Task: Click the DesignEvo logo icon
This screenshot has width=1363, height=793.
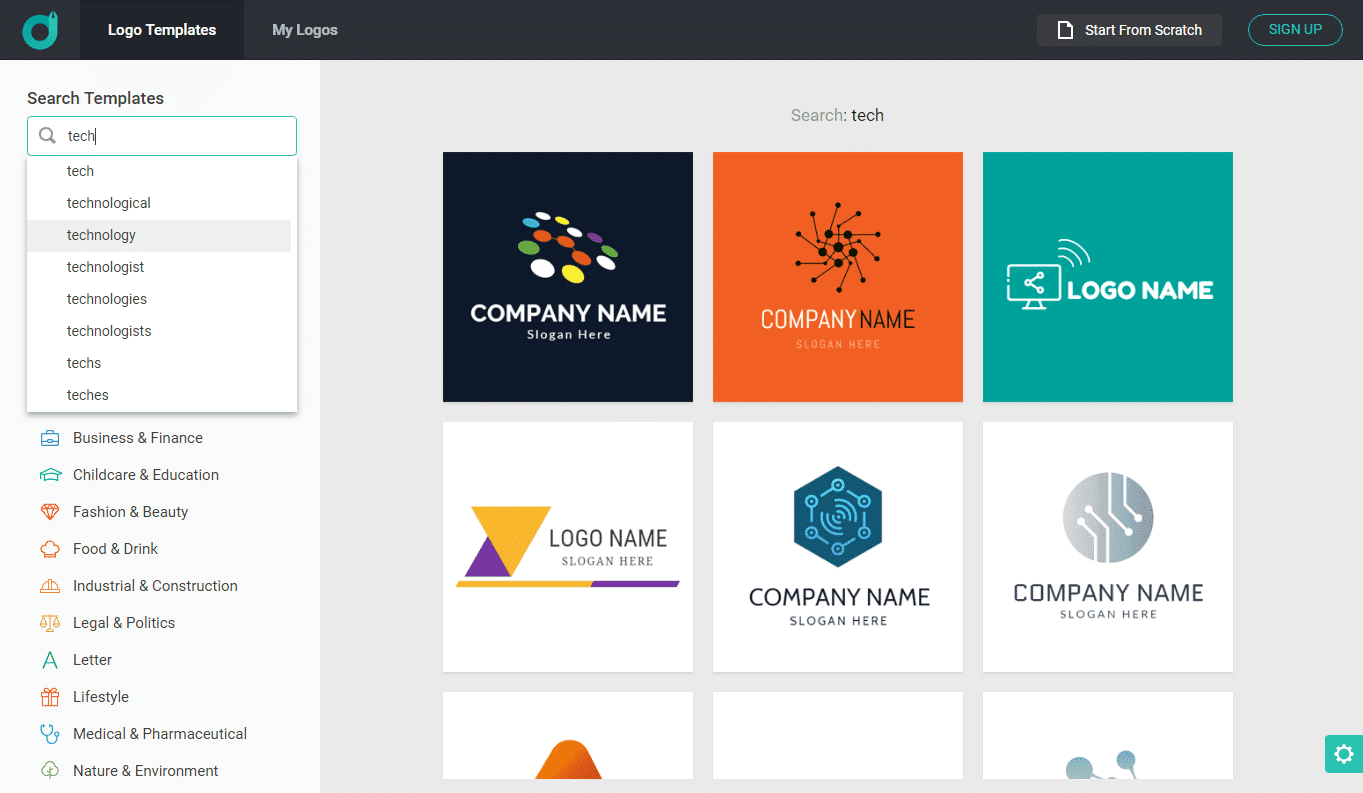Action: 40,30
